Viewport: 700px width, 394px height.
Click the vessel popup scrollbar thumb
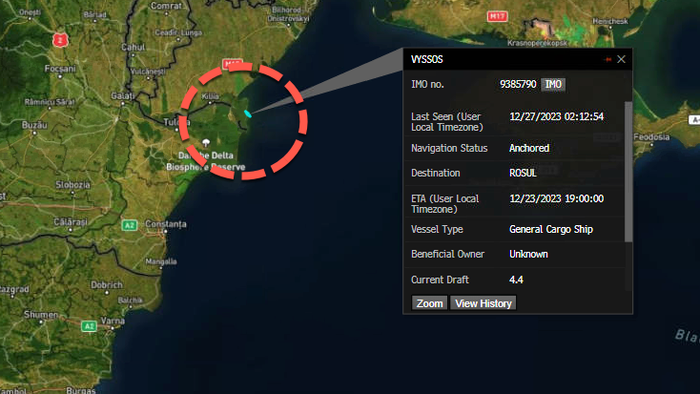[628, 172]
